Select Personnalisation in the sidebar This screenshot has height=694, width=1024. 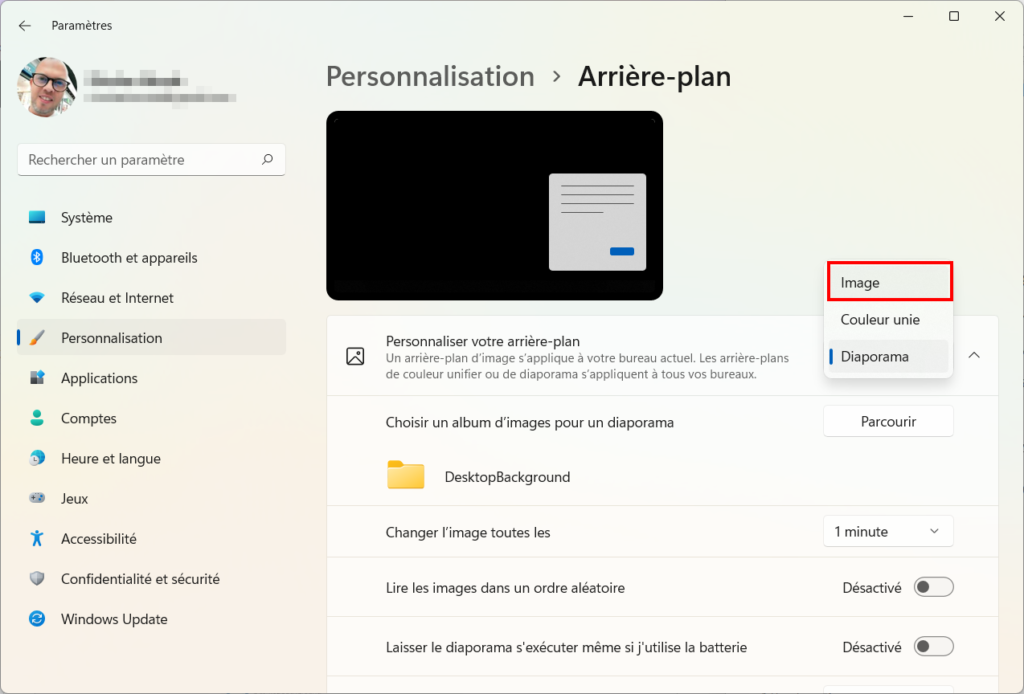[152, 338]
